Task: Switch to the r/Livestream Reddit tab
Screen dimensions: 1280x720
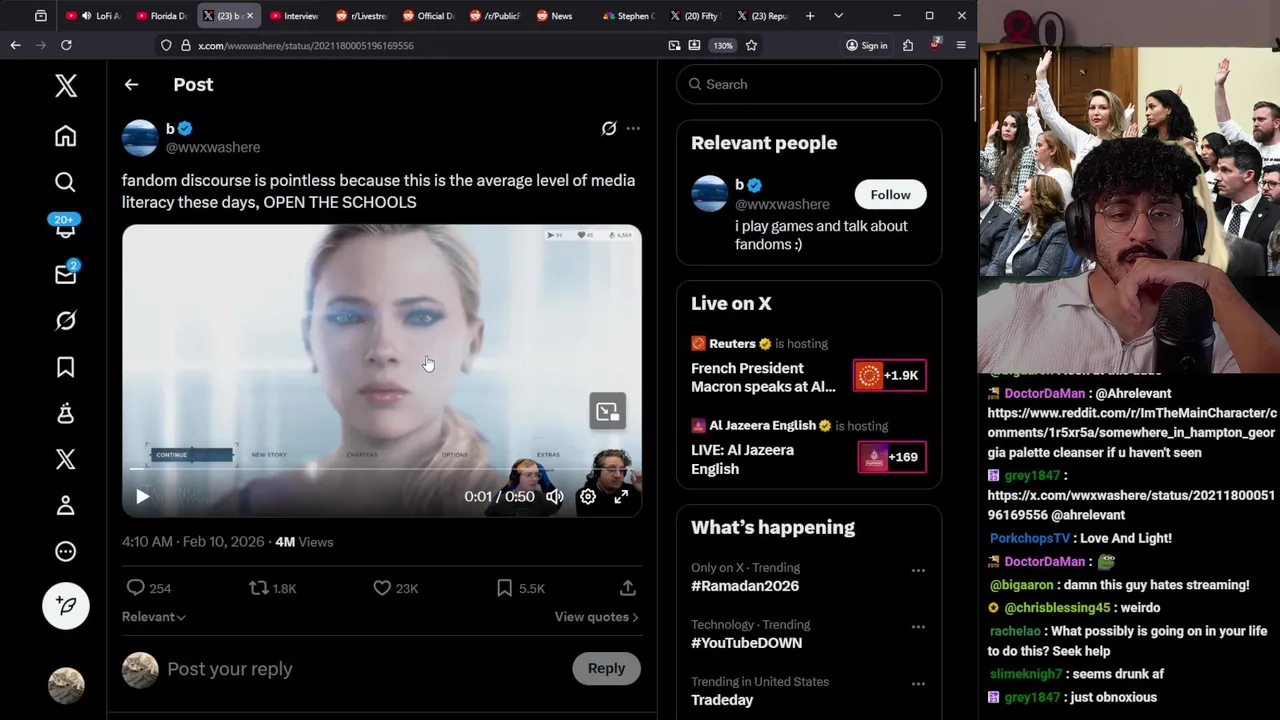Action: click(362, 16)
